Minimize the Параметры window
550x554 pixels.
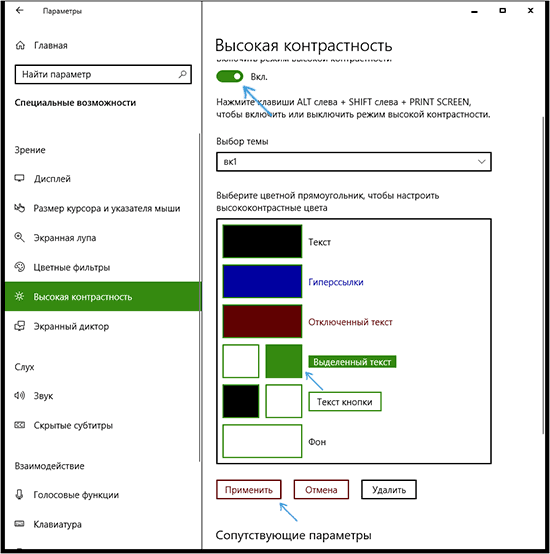[474, 11]
